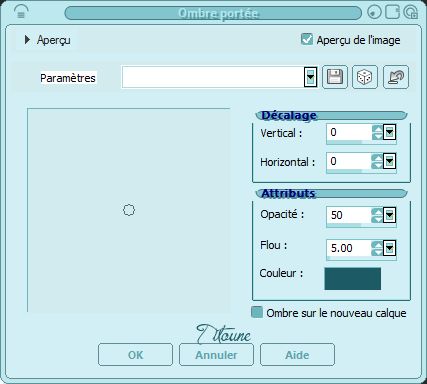
Task: Click the Aide button
Action: 297,355
